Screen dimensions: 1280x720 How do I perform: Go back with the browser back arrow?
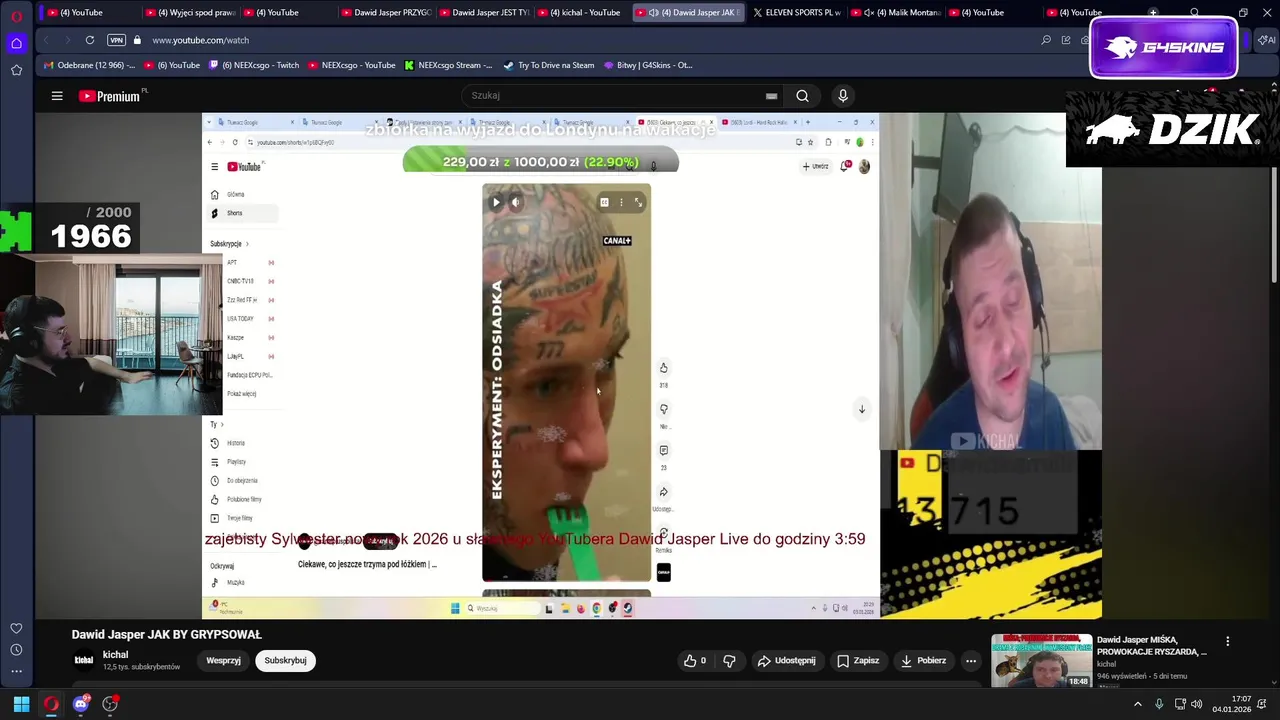pyautogui.click(x=46, y=40)
